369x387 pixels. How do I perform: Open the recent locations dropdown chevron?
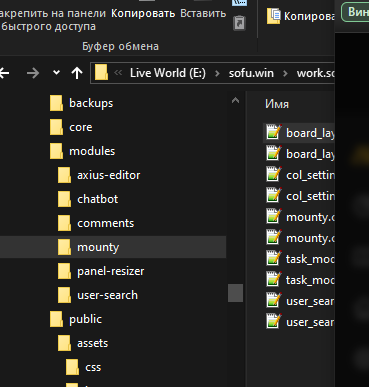pyautogui.click(x=56, y=72)
